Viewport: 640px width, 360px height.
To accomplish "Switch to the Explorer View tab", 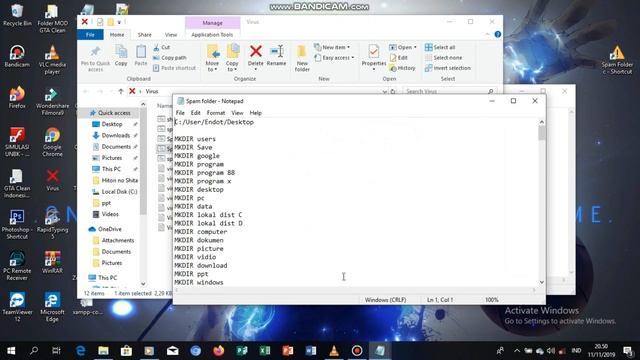I will tap(171, 35).
